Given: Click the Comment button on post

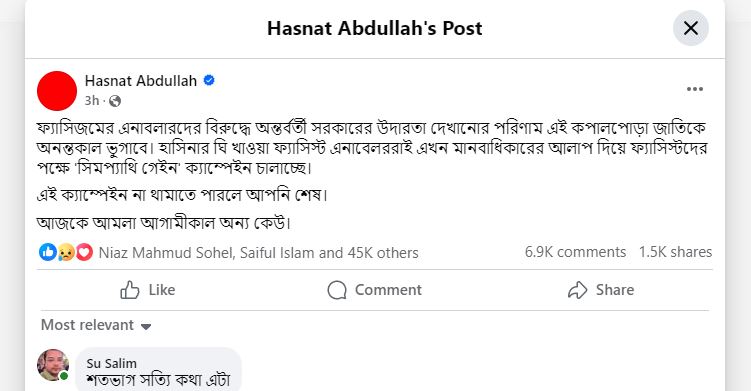Looking at the screenshot, I should [375, 290].
